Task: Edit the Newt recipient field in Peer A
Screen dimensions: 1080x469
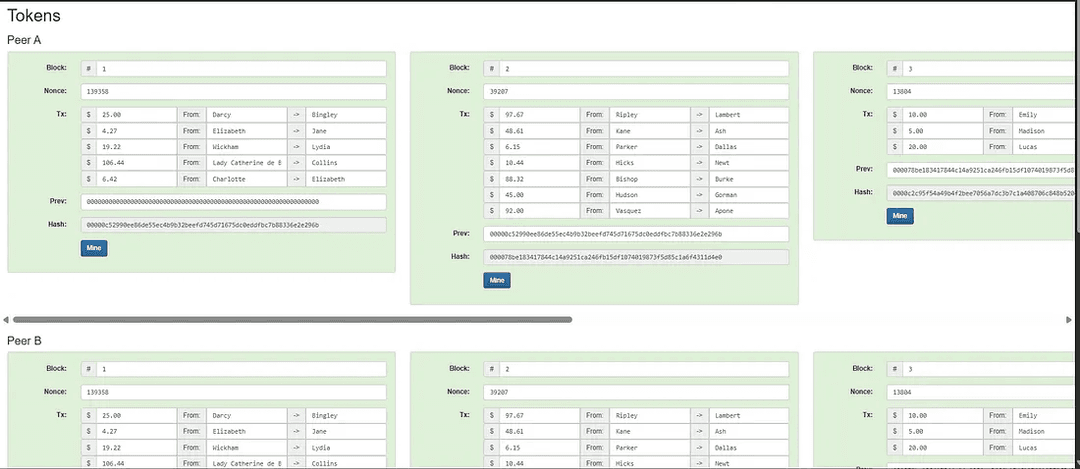Action: click(x=749, y=163)
